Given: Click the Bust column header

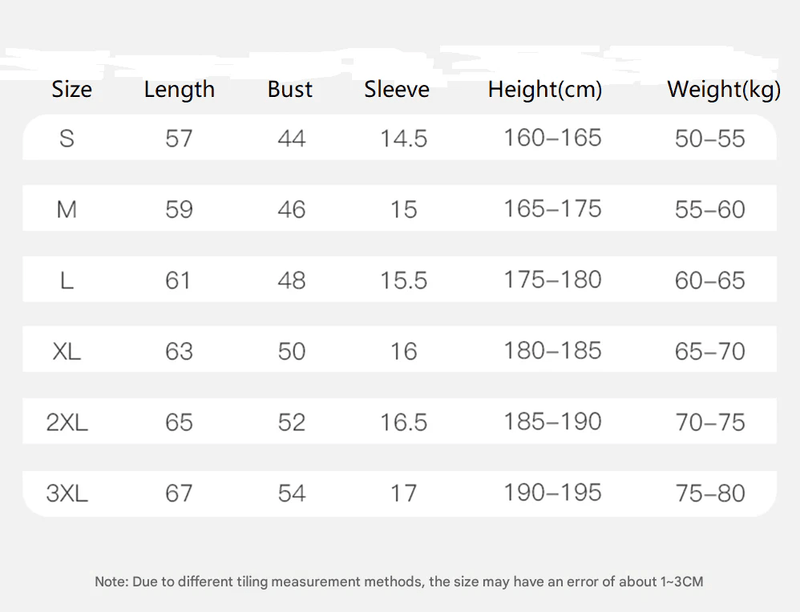Looking at the screenshot, I should click(x=290, y=89).
